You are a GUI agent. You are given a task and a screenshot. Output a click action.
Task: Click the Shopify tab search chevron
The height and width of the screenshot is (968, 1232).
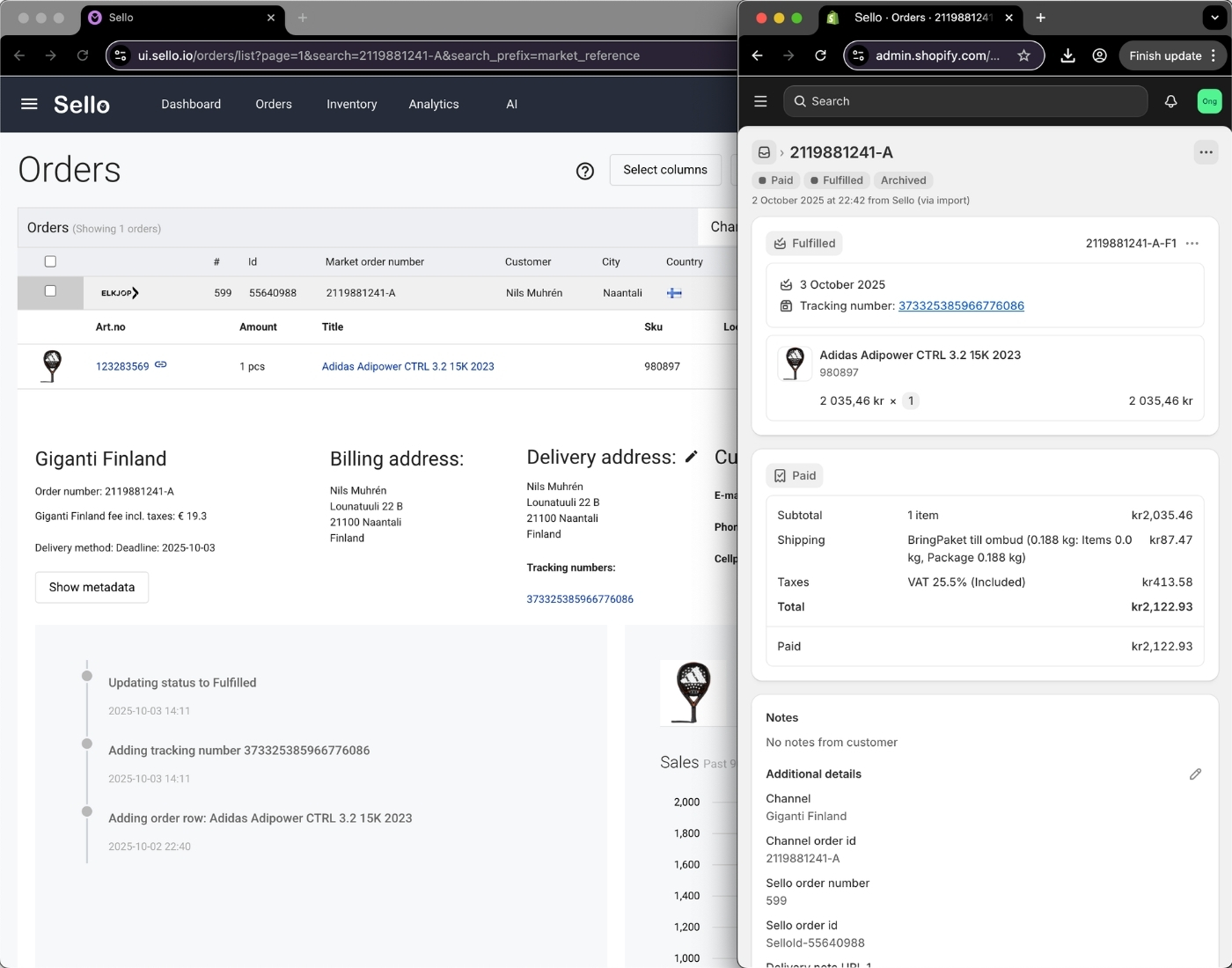click(x=1214, y=18)
